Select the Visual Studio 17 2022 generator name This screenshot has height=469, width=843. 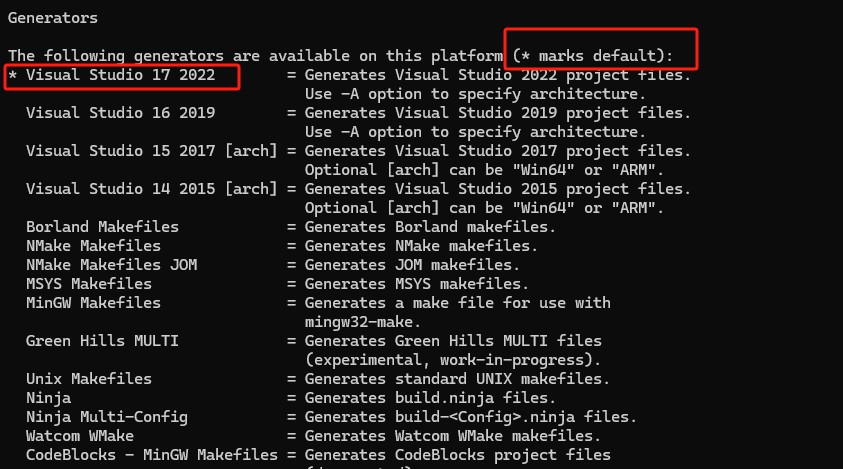click(x=120, y=75)
